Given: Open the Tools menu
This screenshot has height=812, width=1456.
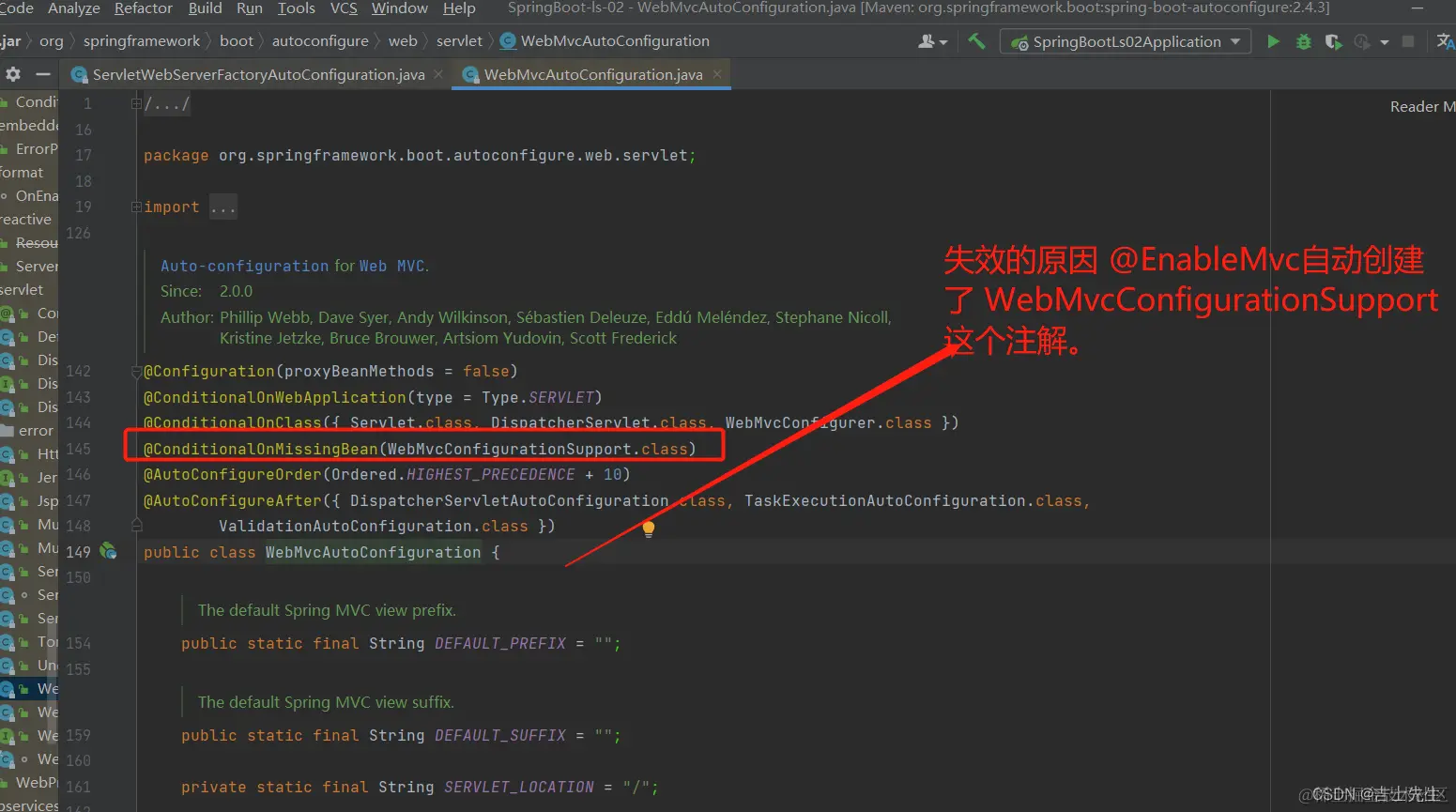Looking at the screenshot, I should coord(297,8).
